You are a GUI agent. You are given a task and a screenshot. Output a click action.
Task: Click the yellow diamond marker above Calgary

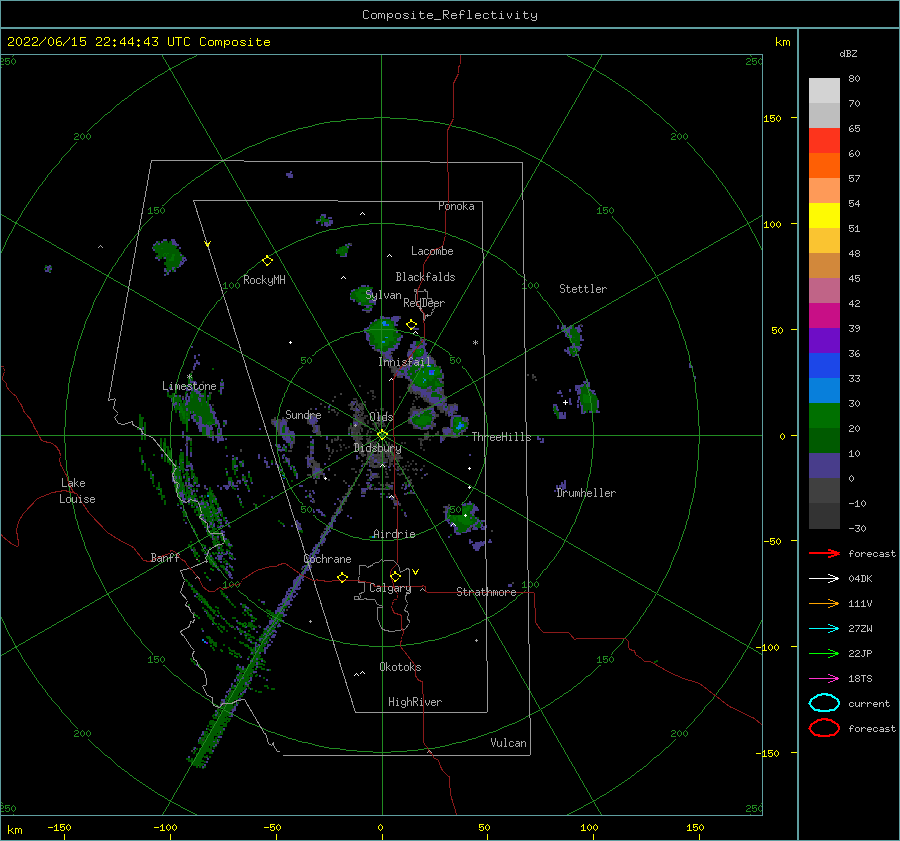pos(395,576)
